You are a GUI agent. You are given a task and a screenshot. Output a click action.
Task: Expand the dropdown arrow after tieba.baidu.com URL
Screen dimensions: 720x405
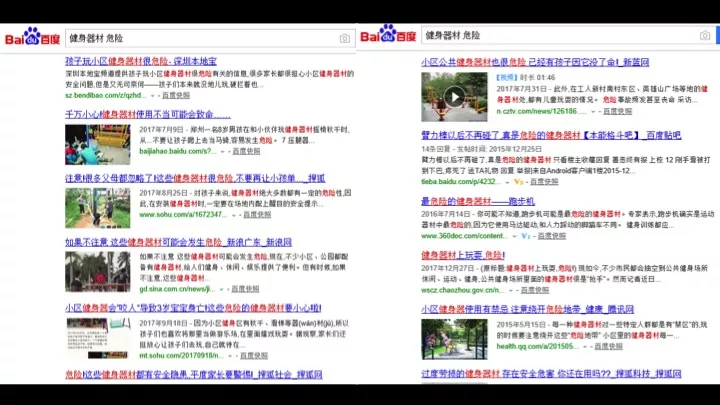coord(507,182)
